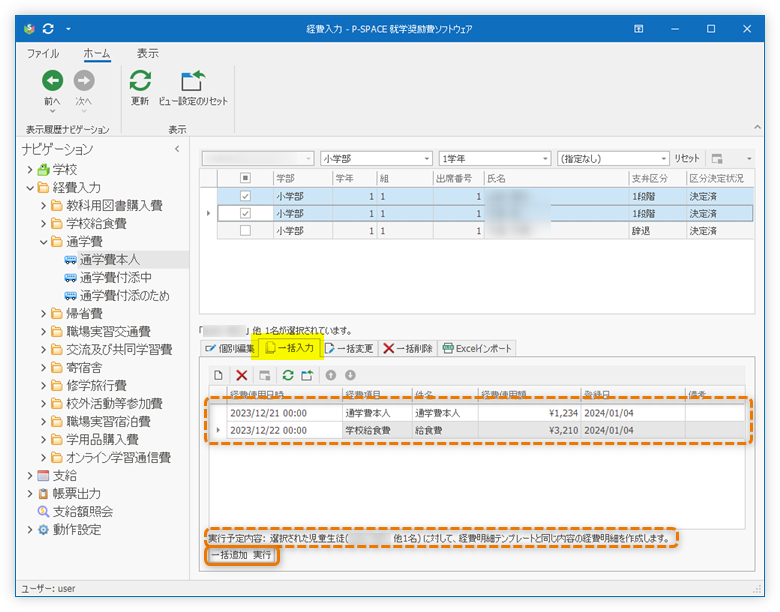Go back with the 前へ arrow icon
The height and width of the screenshot is (612, 780).
pos(52,81)
